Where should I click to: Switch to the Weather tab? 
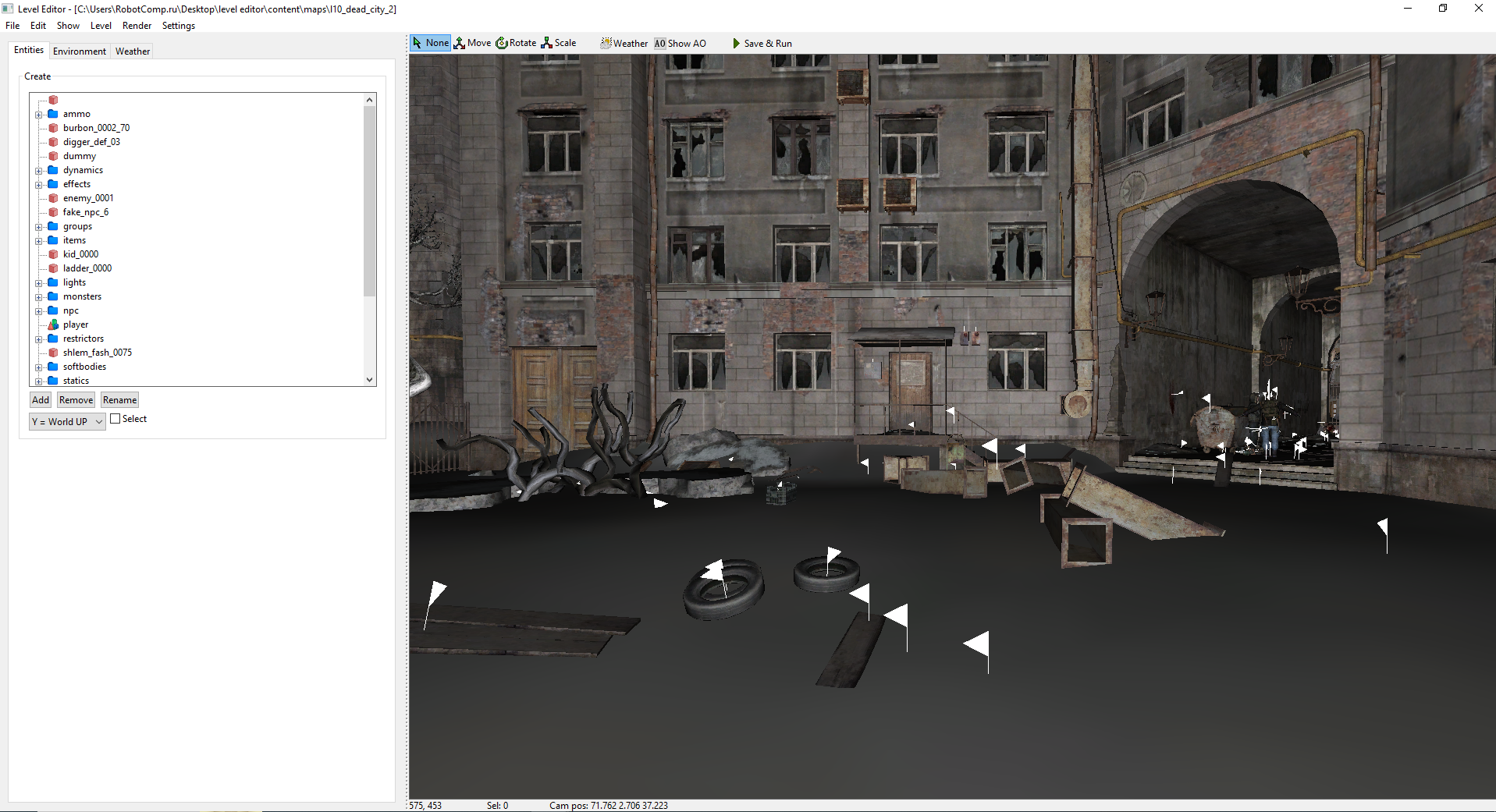(133, 51)
